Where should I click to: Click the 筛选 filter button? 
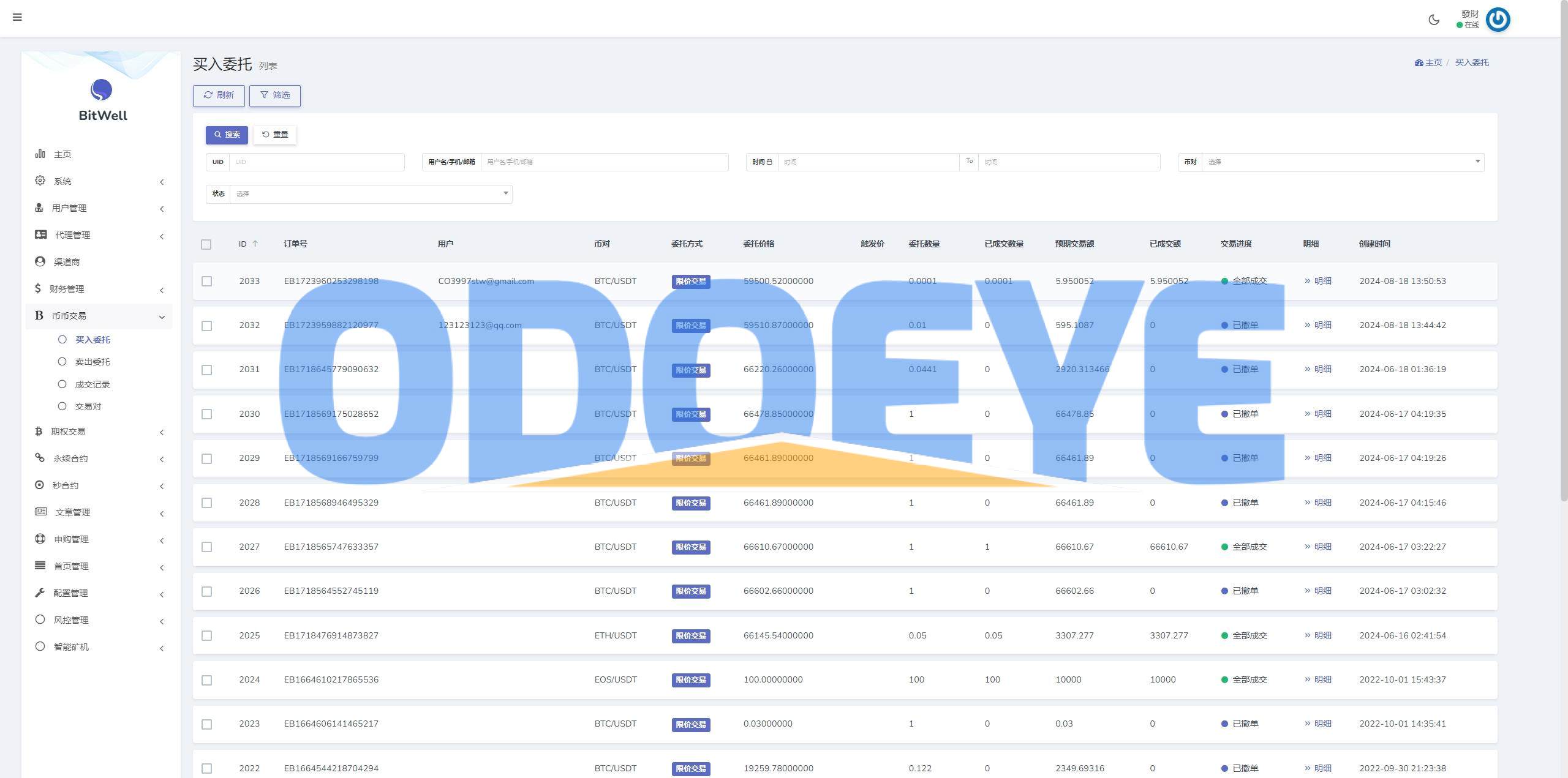tap(275, 95)
